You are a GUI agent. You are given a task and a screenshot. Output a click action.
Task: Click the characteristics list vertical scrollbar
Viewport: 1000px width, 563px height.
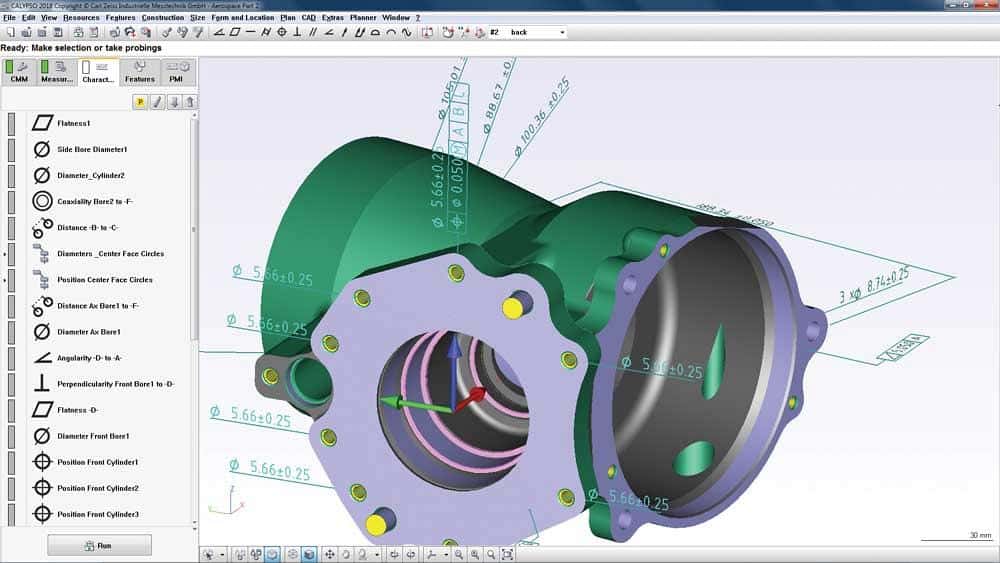[194, 230]
